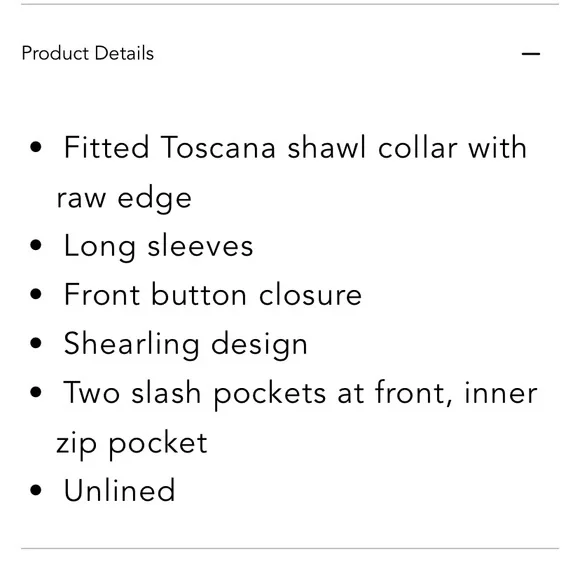The image size is (580, 580).
Task: Click the bullet before Unlined
Action: (x=36, y=490)
